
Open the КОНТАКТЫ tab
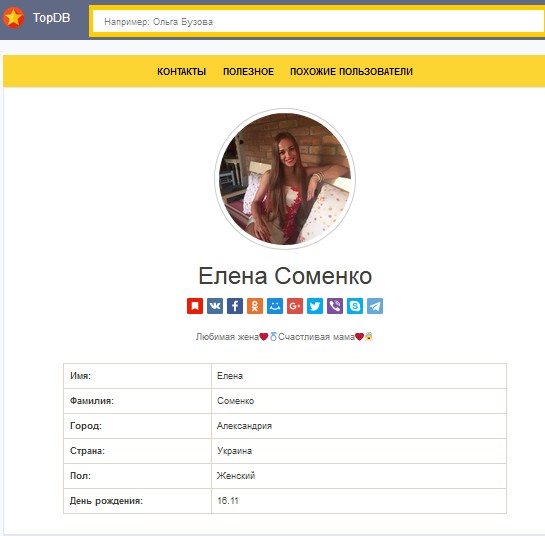[x=181, y=72]
